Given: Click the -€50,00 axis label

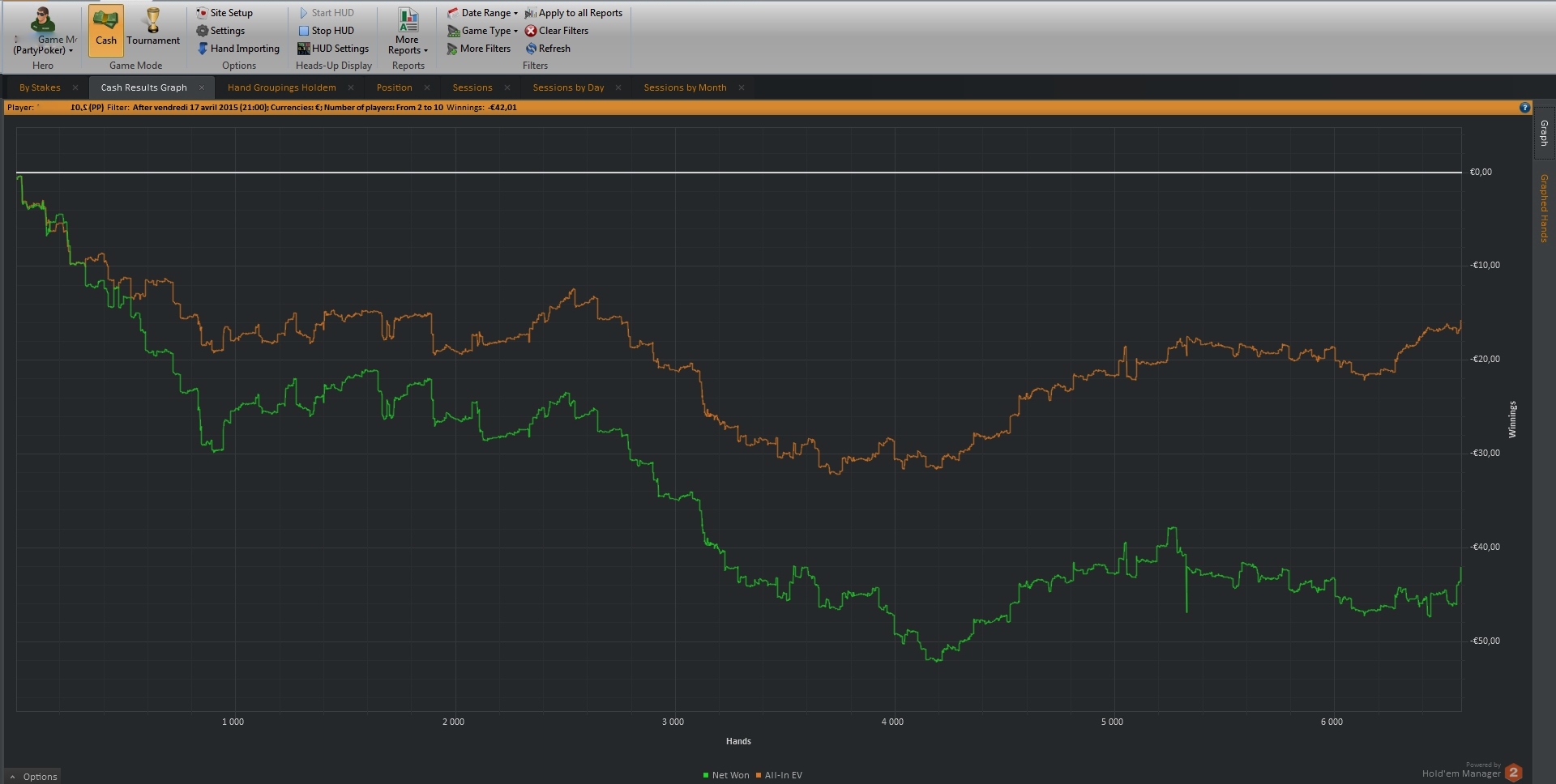Looking at the screenshot, I should (1485, 641).
